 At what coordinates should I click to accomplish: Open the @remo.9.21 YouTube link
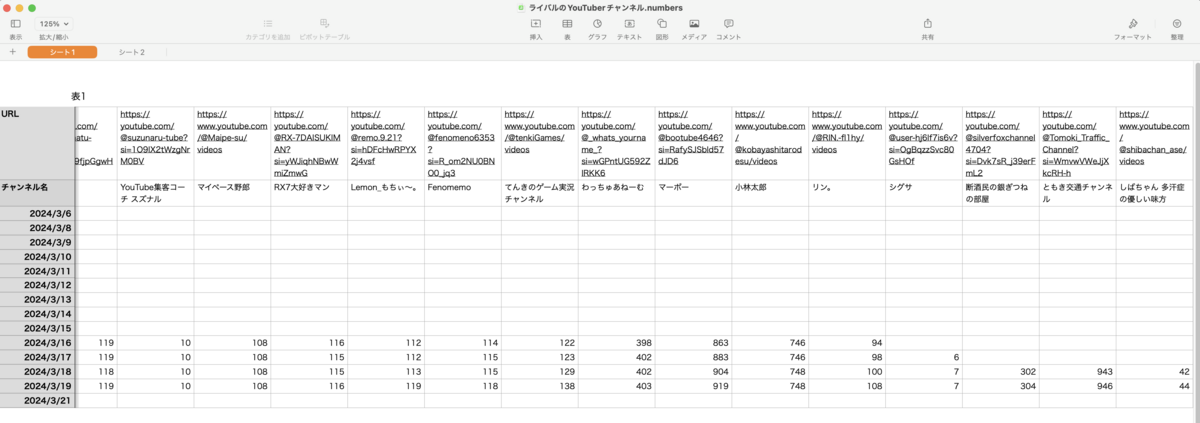click(x=386, y=137)
